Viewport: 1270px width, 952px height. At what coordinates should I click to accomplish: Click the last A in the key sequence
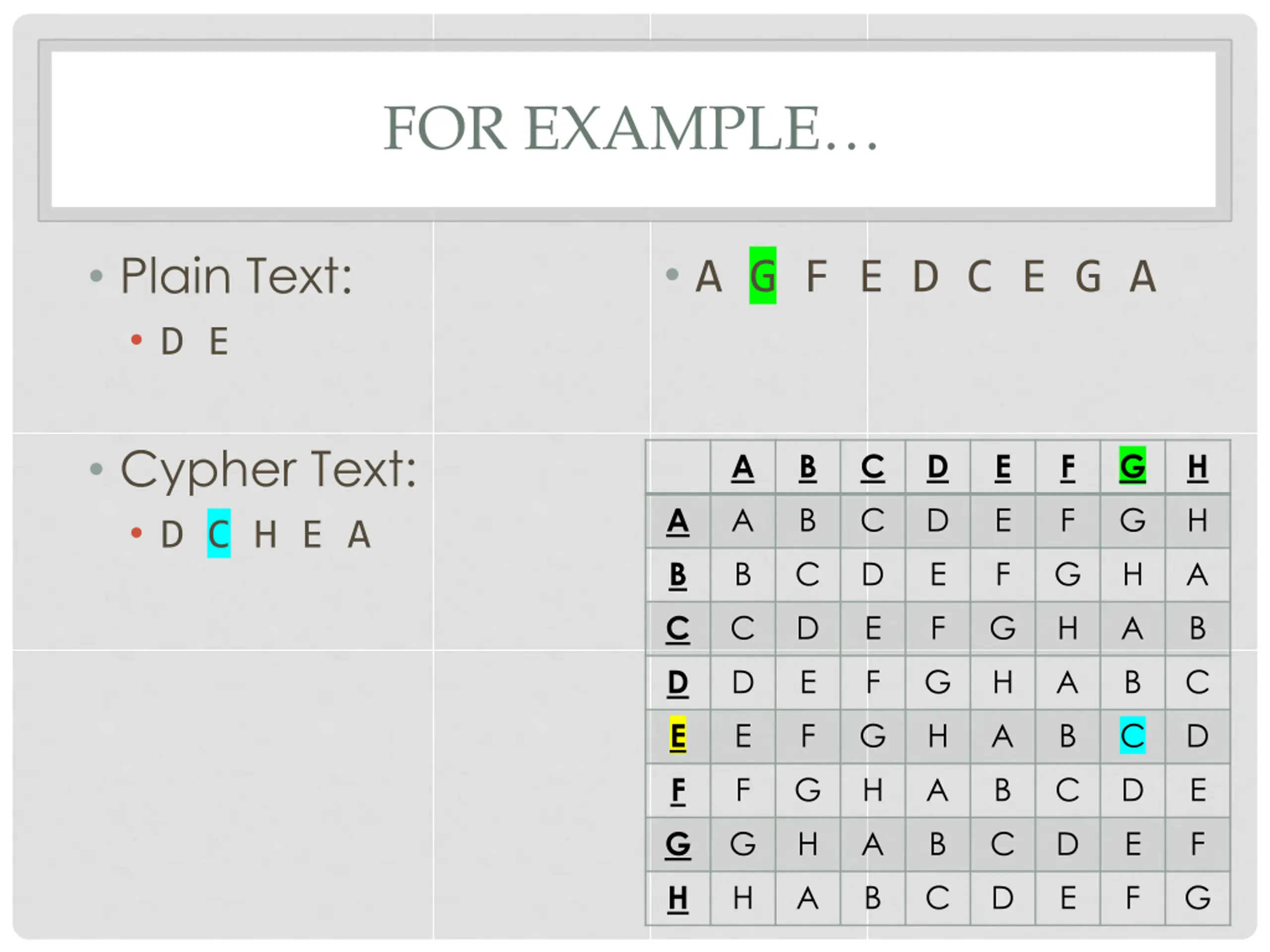[1143, 276]
